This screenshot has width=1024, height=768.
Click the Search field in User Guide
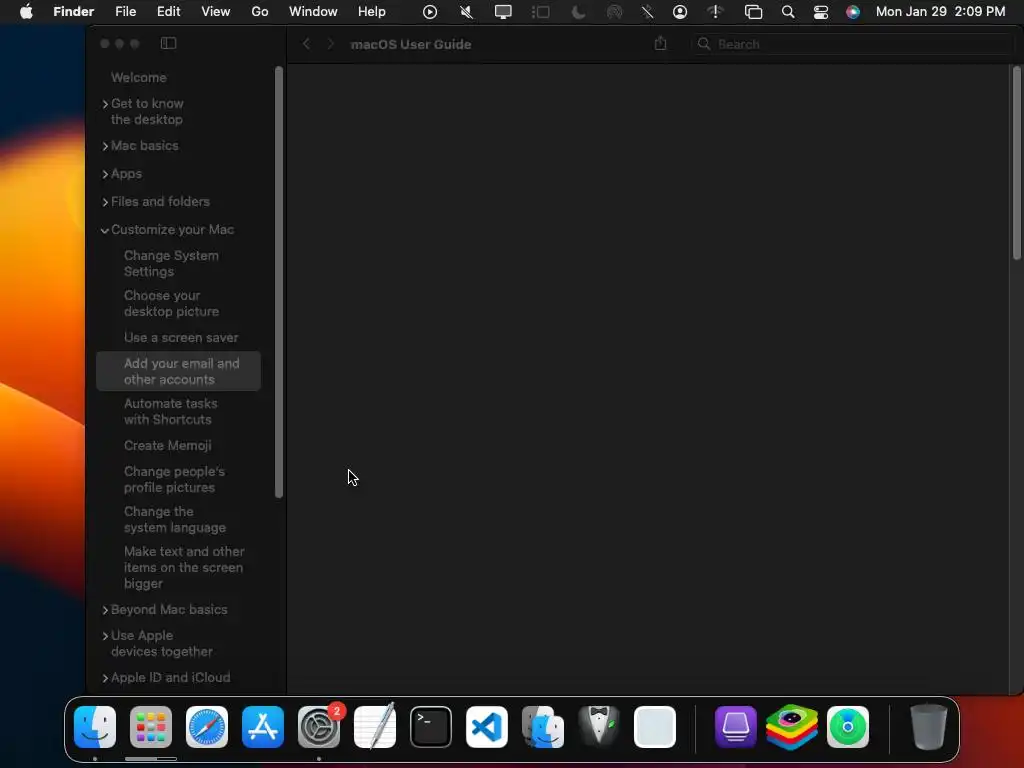click(854, 44)
